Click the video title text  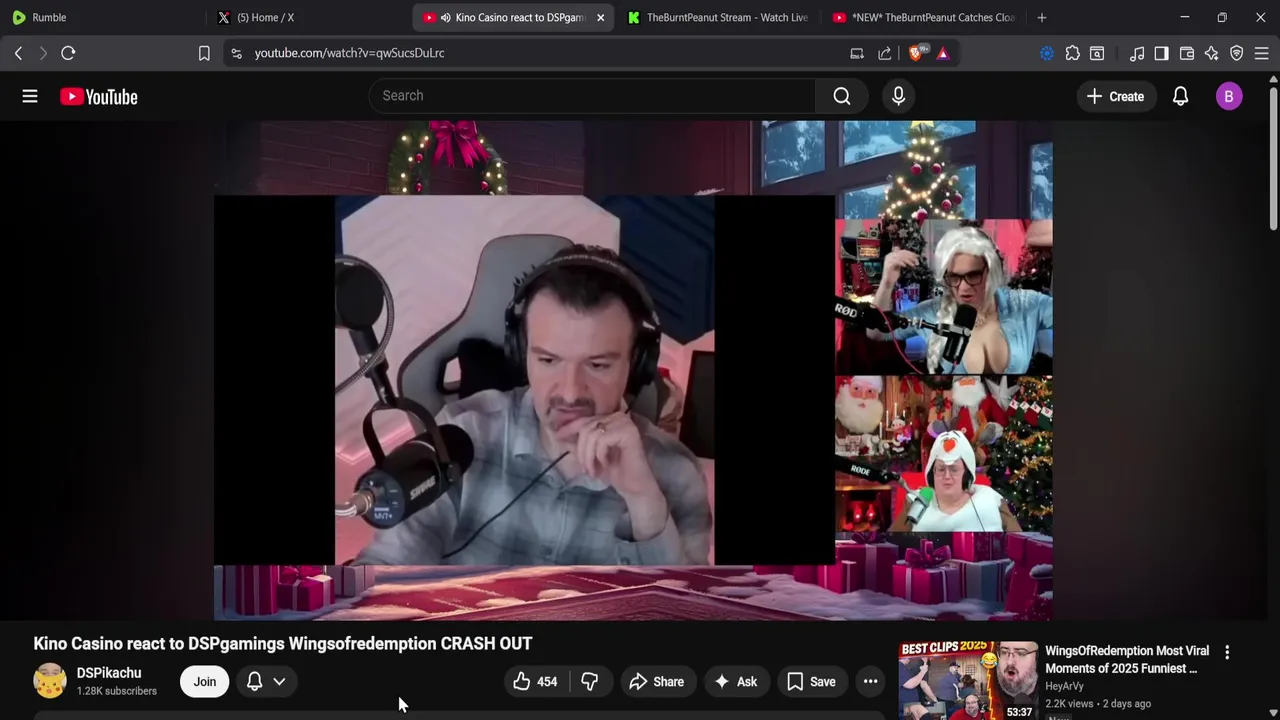tap(283, 643)
